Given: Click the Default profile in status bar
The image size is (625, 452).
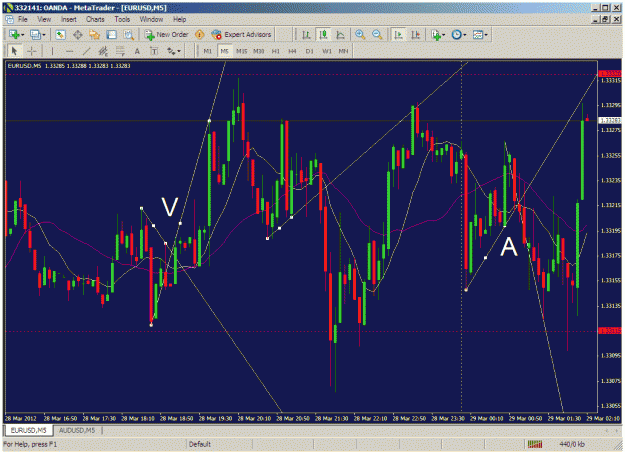Looking at the screenshot, I should pos(200,444).
